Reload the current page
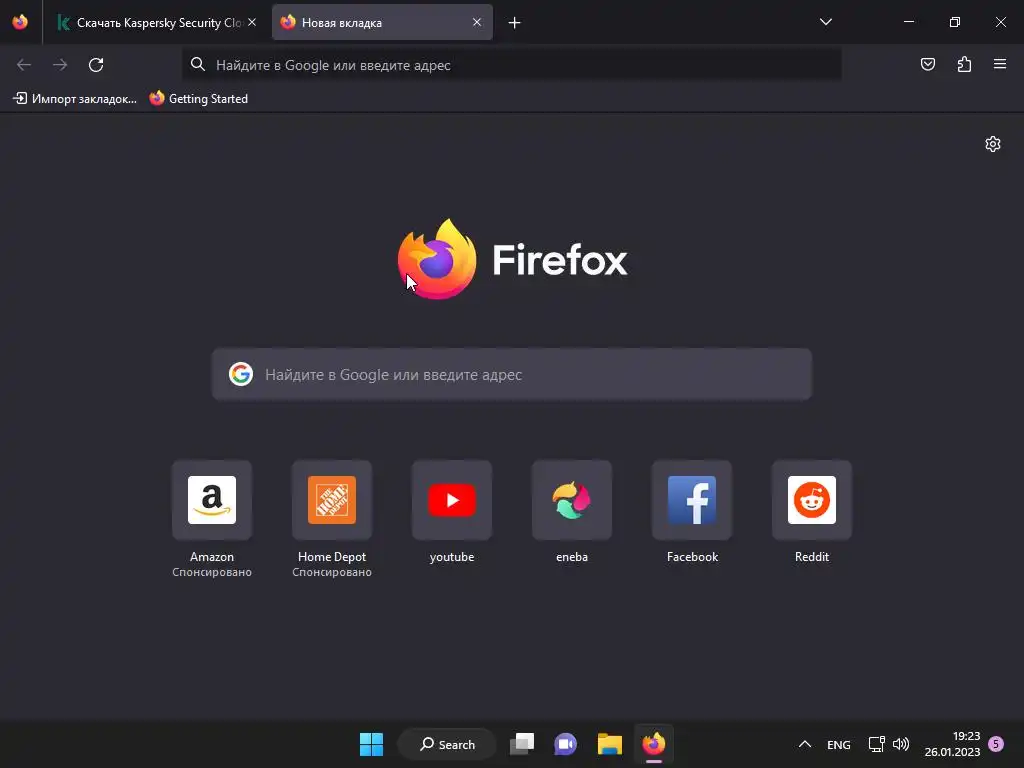 click(96, 65)
